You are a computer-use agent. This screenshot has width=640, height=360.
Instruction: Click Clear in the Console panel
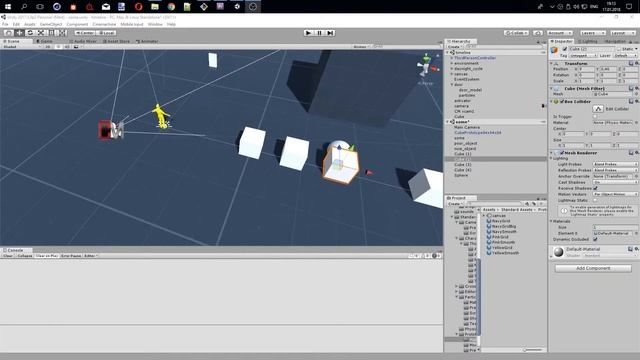point(8,256)
